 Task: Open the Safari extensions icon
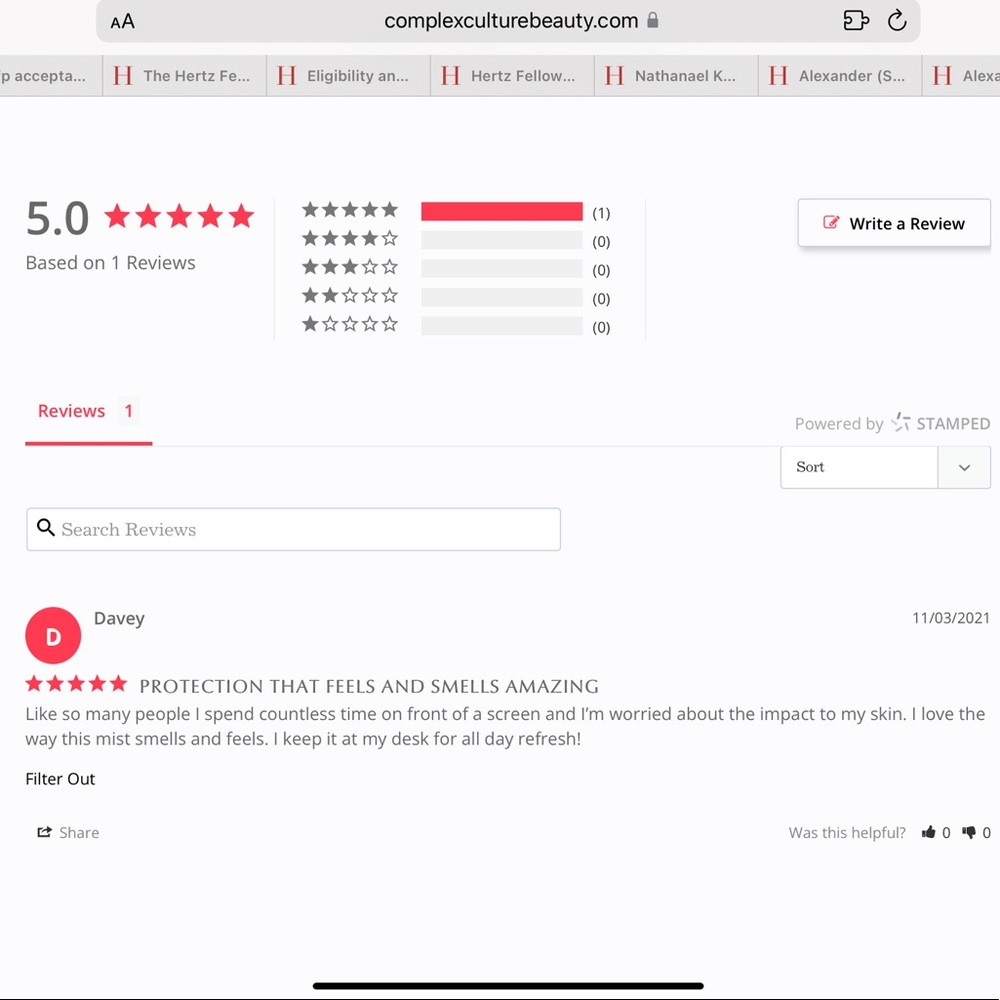[x=856, y=21]
